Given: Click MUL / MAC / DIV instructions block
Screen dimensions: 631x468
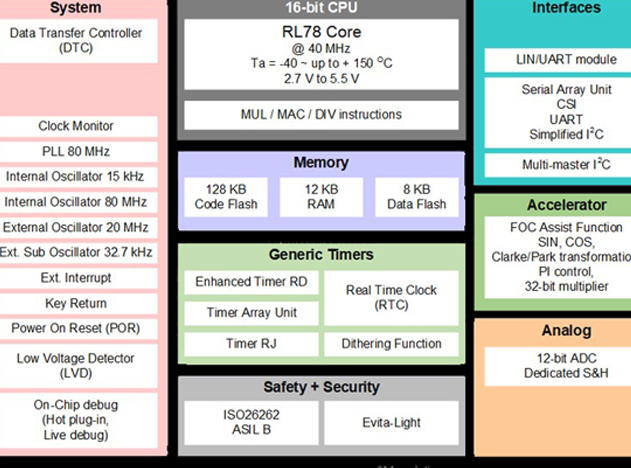Looking at the screenshot, I should 321,115.
